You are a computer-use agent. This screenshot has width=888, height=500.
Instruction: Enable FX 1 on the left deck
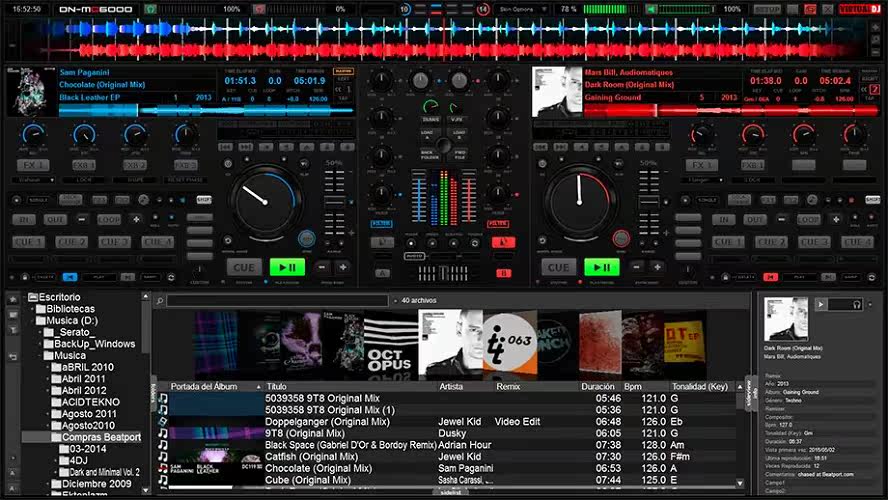click(x=33, y=165)
